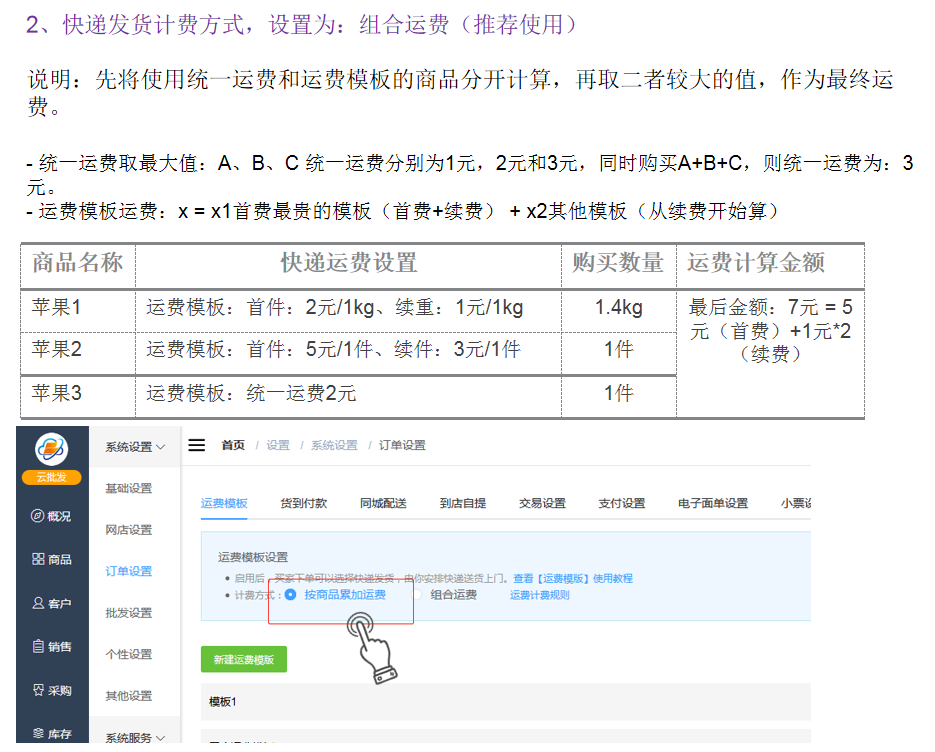
Task: Open 运费计费规则 link
Action: 540,595
